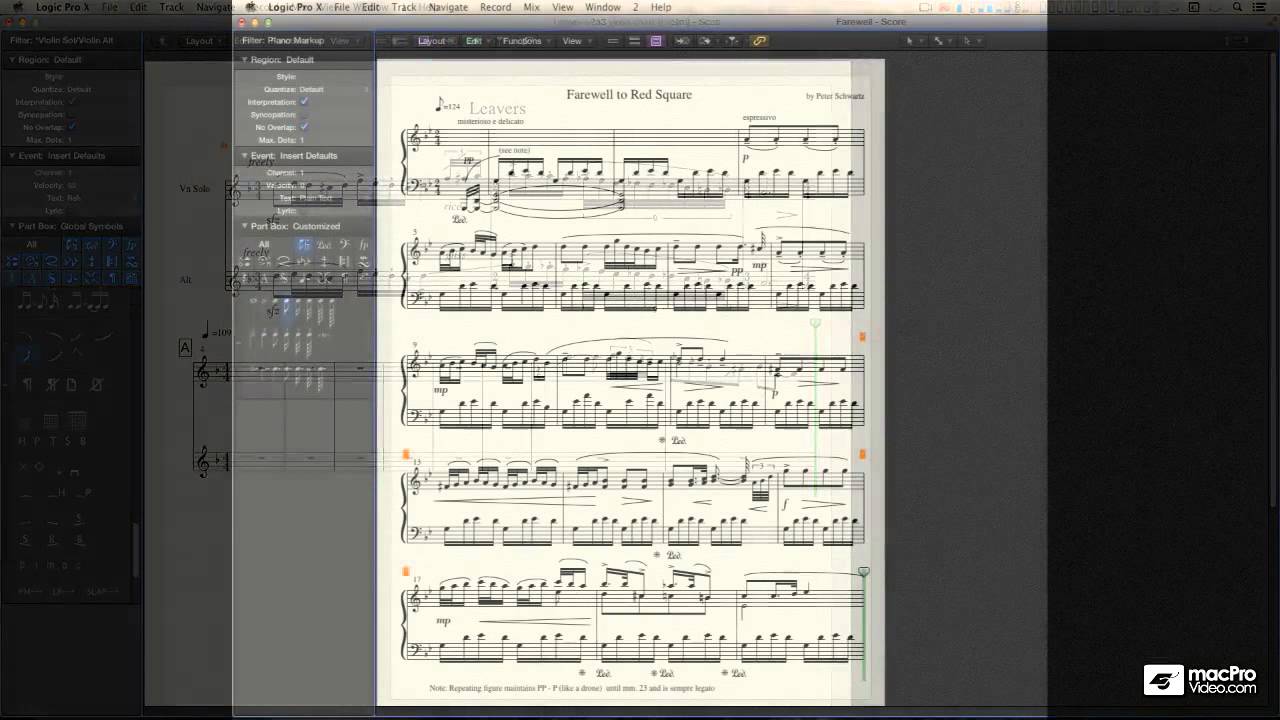Select the espressivo marking in score

(x=759, y=118)
